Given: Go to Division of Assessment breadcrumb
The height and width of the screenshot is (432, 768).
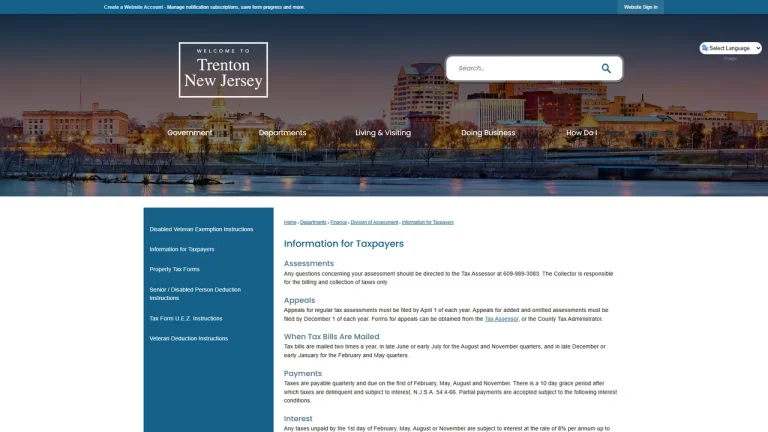Looking at the screenshot, I should (374, 222).
